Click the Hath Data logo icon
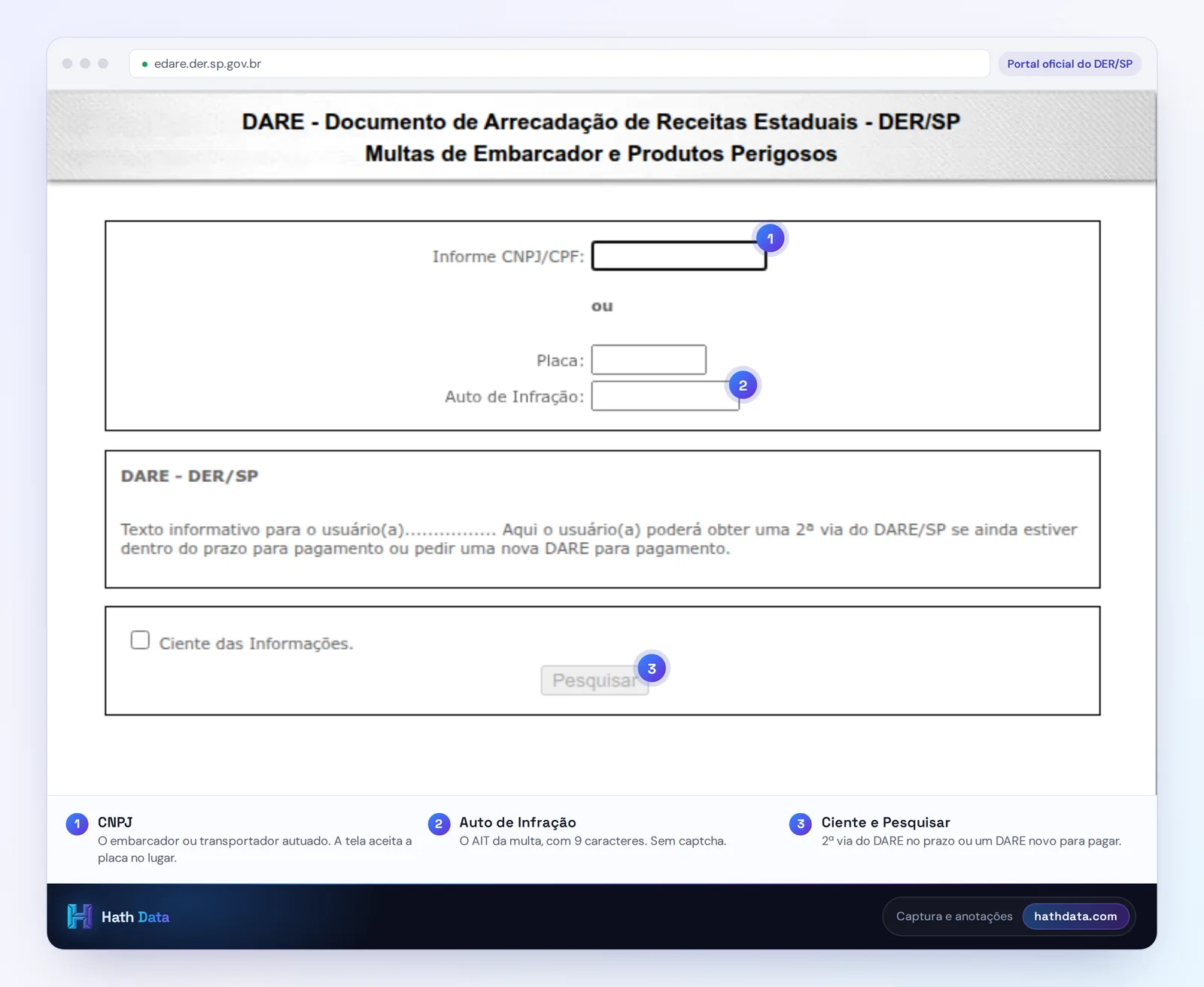Image resolution: width=1204 pixels, height=987 pixels. click(x=80, y=916)
